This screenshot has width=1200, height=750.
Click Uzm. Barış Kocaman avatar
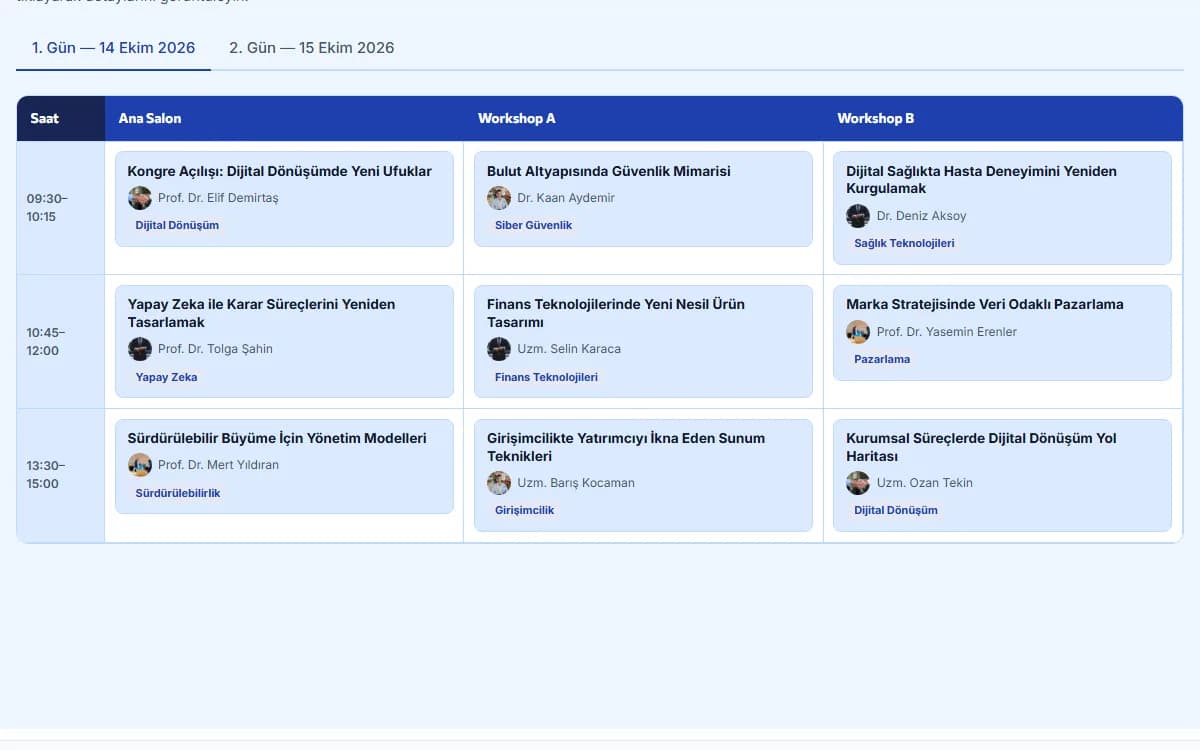(x=499, y=483)
